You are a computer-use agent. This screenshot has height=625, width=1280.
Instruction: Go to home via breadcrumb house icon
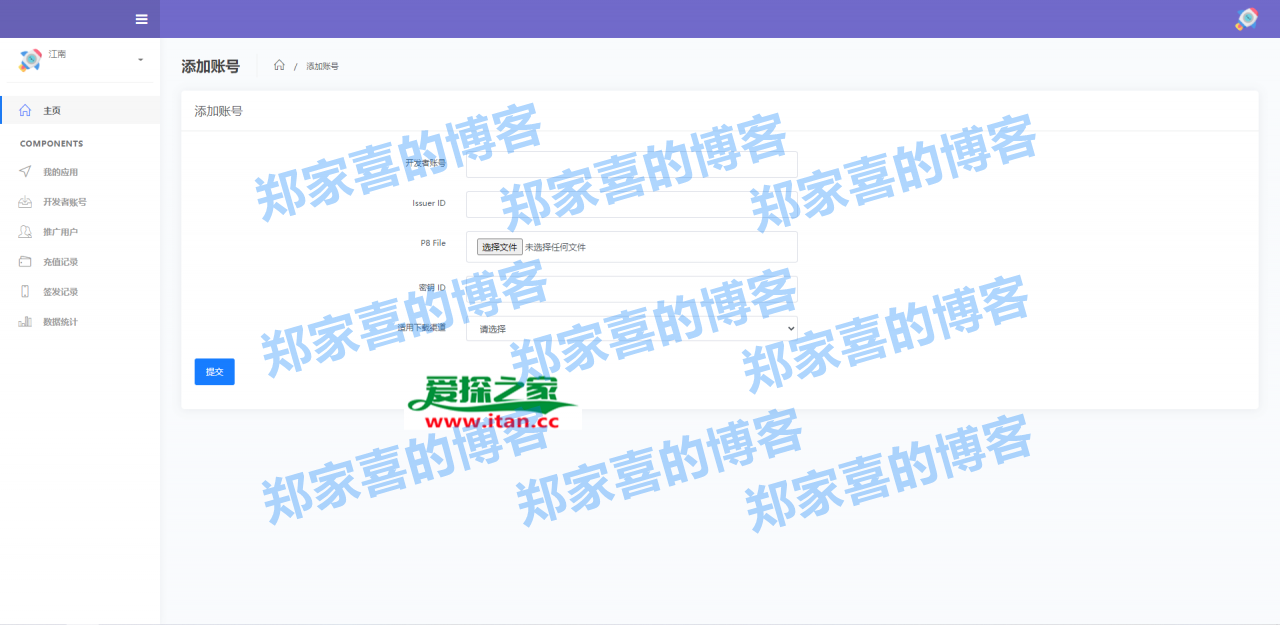[279, 65]
